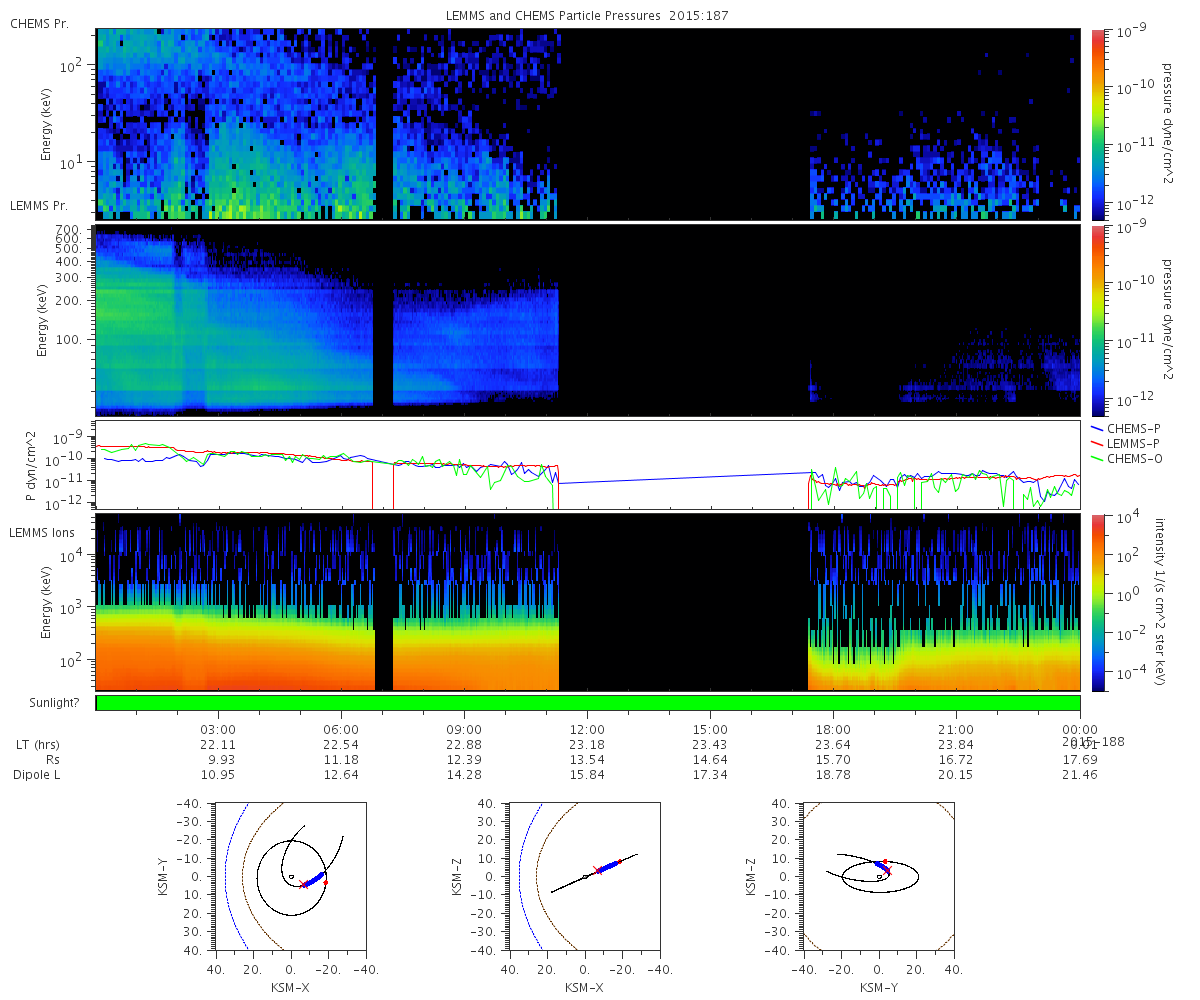Image resolution: width=1200 pixels, height=1000 pixels.
Task: Click the 06:00 time tick label
Action: [x=342, y=729]
